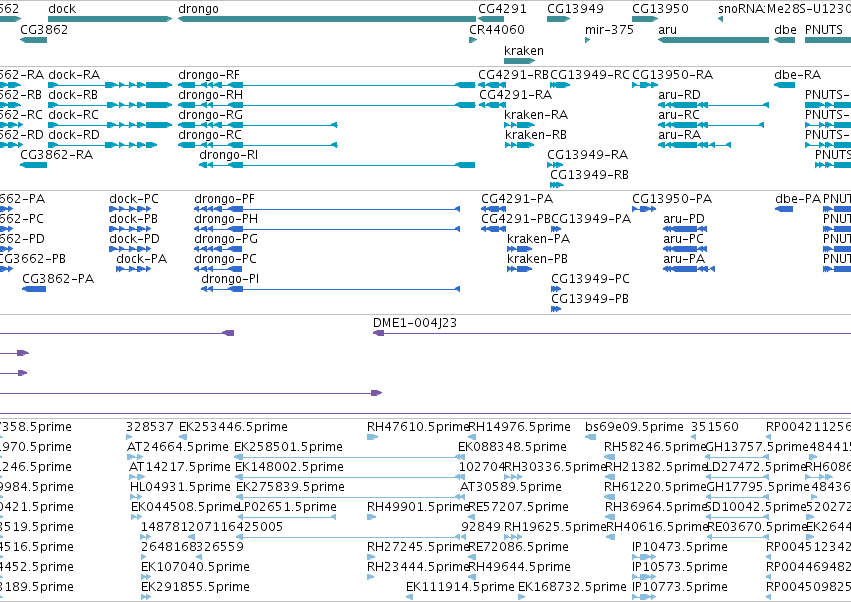851x602 pixels.
Task: Select the aru-RC transcript
Action: [x=711, y=125]
